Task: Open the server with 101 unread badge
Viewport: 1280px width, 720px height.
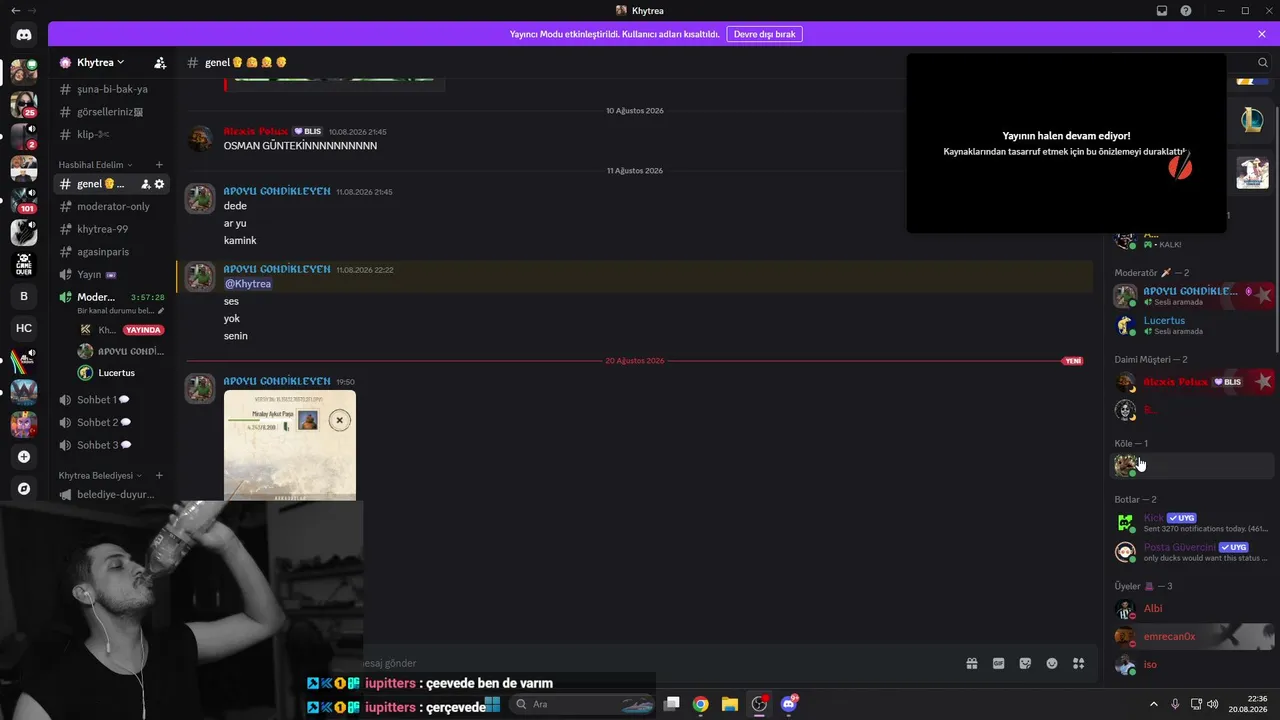Action: pos(24,200)
